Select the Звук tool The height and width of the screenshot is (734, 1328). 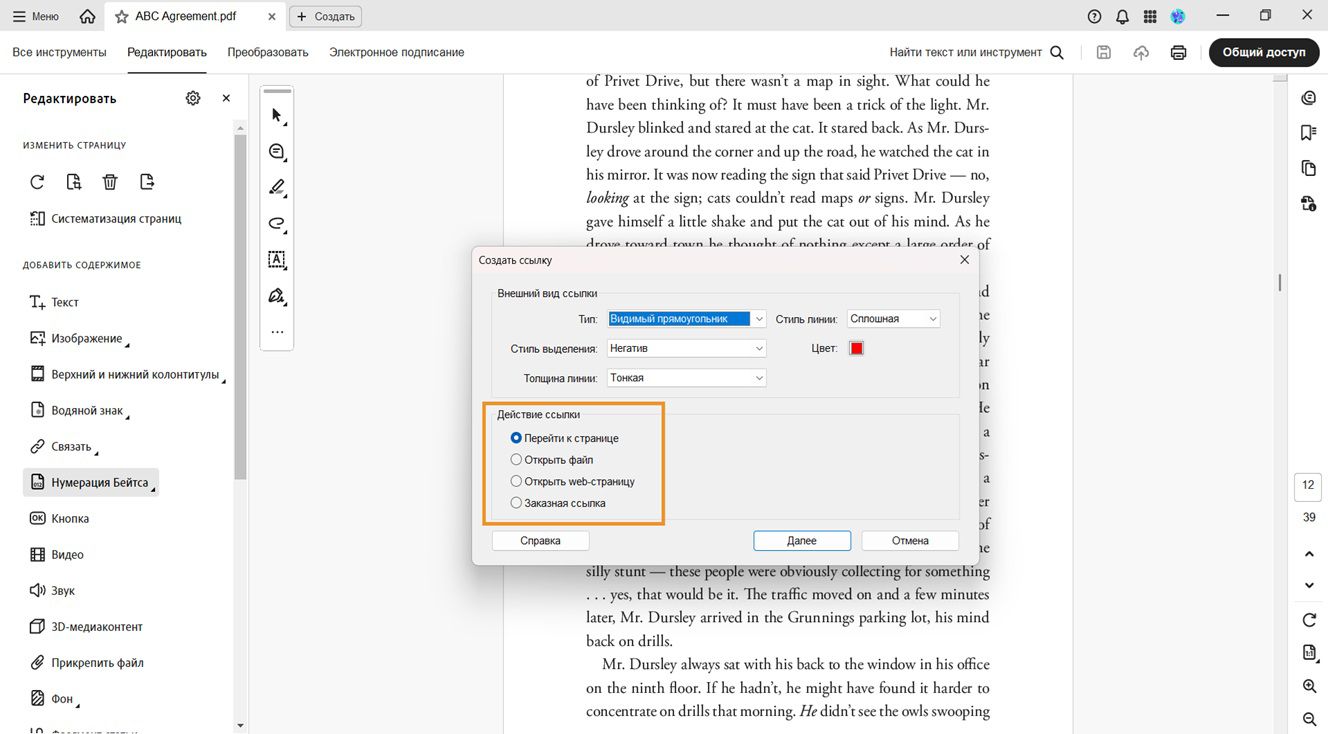(52, 590)
